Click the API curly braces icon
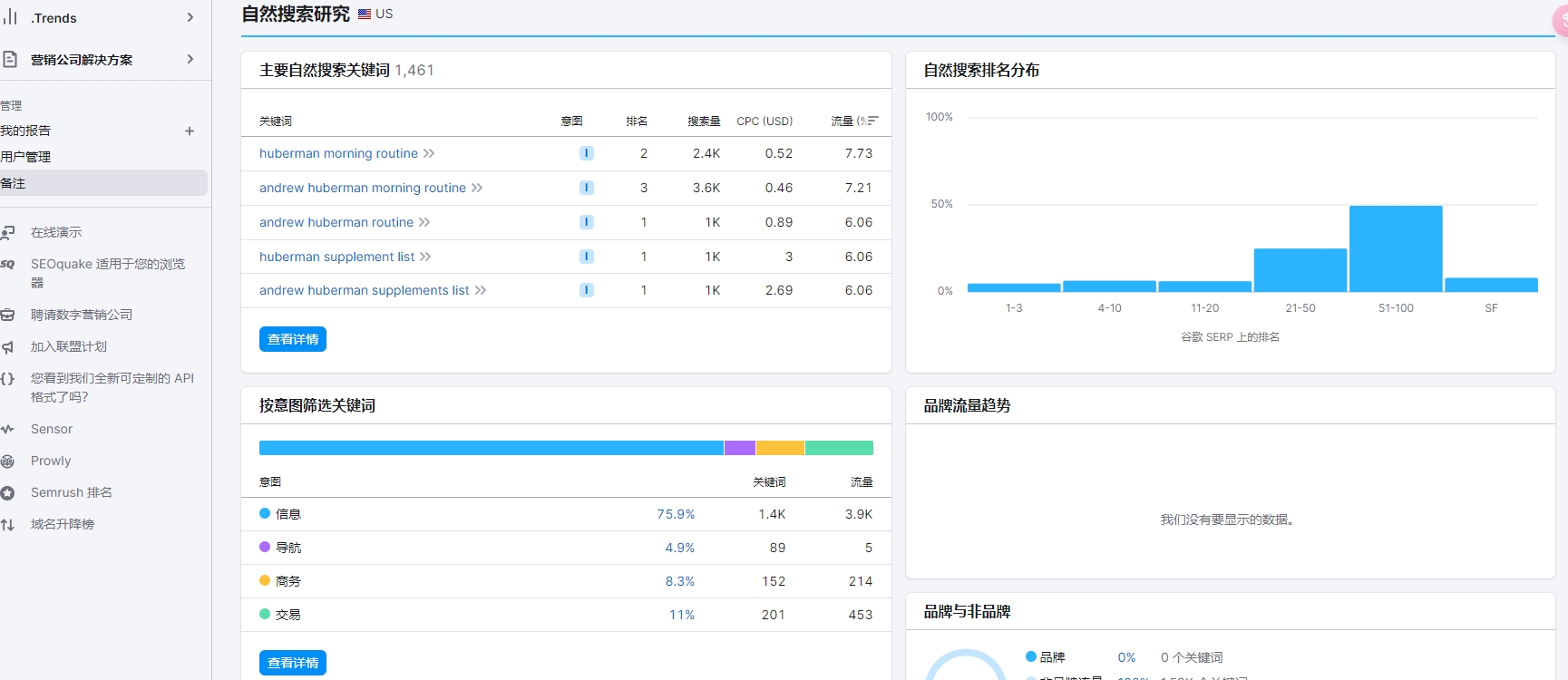 [8, 378]
